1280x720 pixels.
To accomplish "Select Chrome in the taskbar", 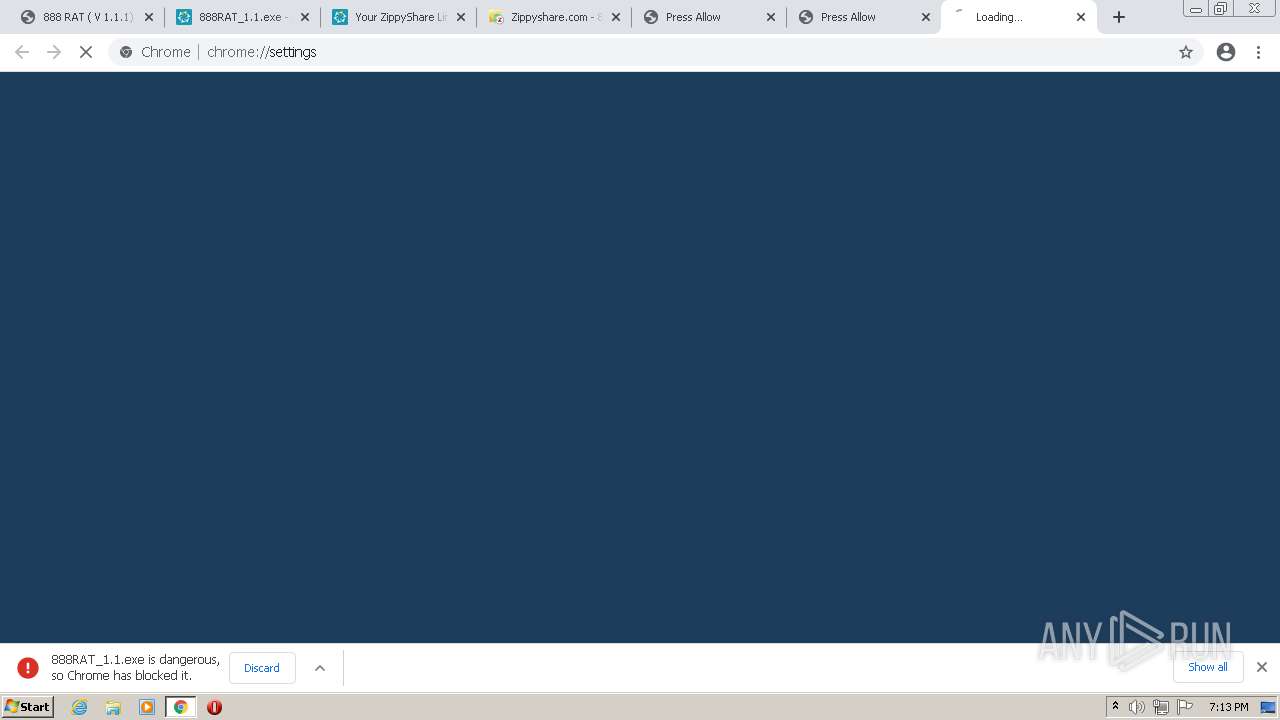I will click(181, 707).
